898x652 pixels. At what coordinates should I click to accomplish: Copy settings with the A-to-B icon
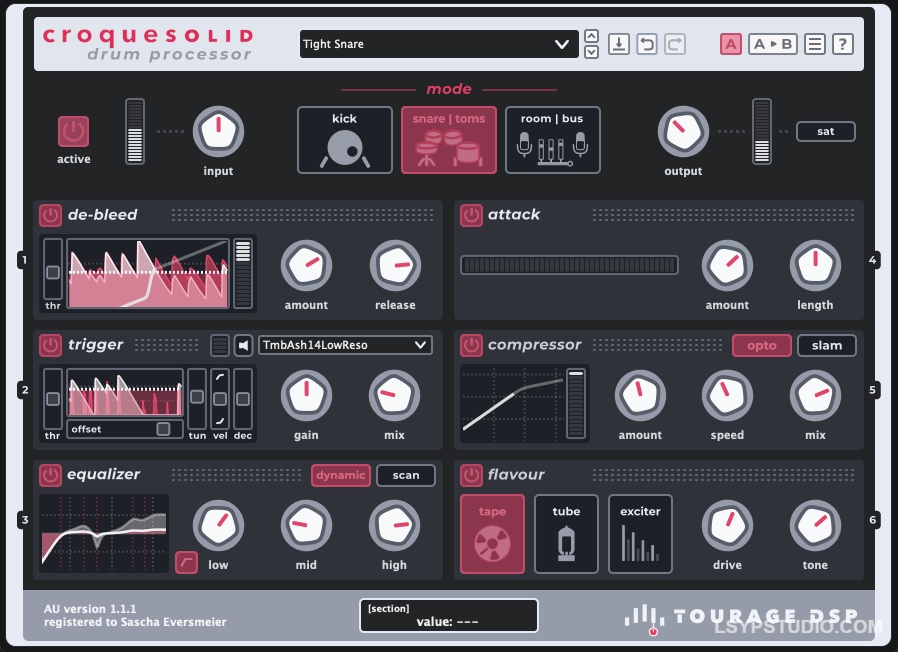click(771, 43)
